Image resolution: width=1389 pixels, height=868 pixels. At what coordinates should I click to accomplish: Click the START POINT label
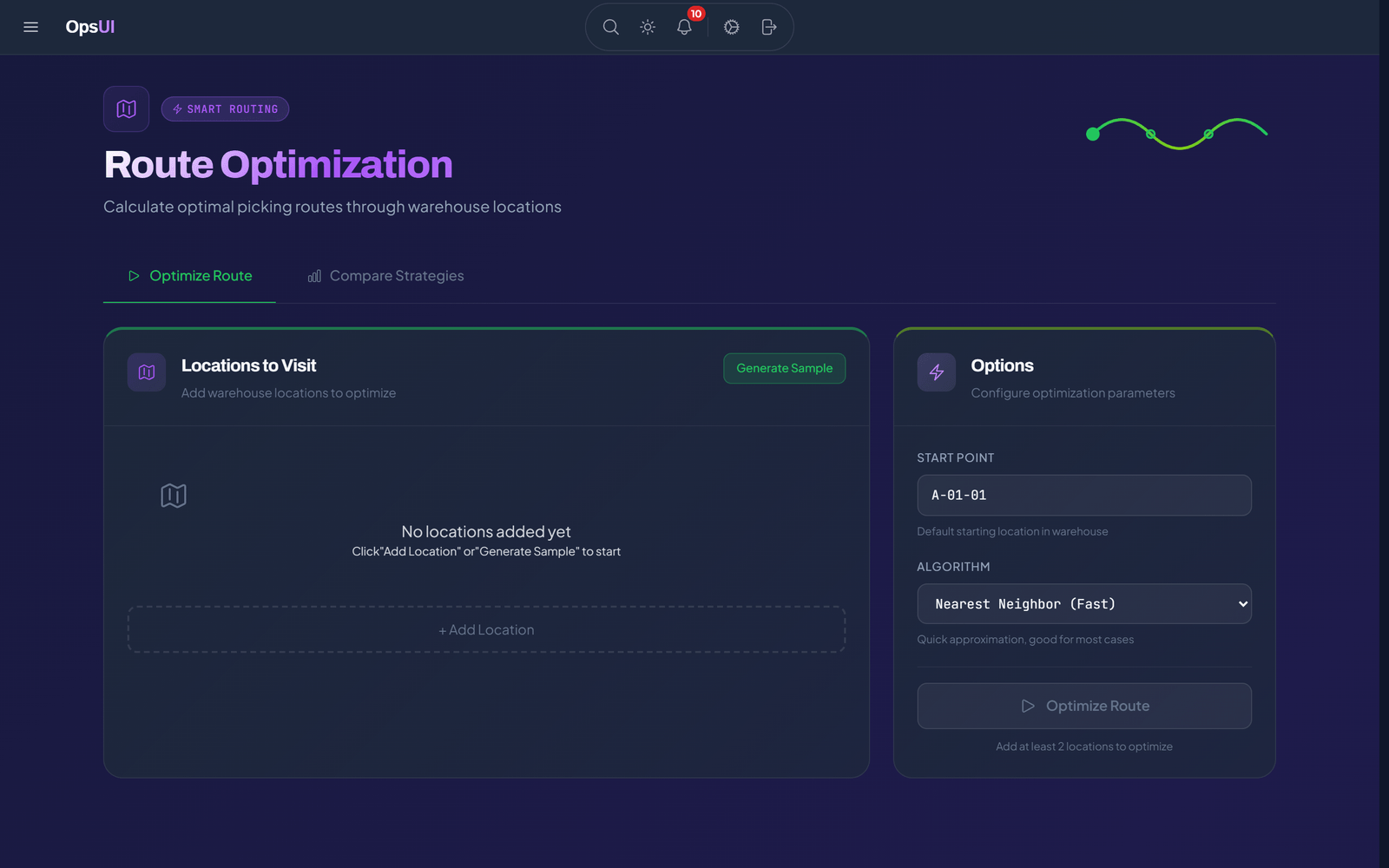click(956, 457)
